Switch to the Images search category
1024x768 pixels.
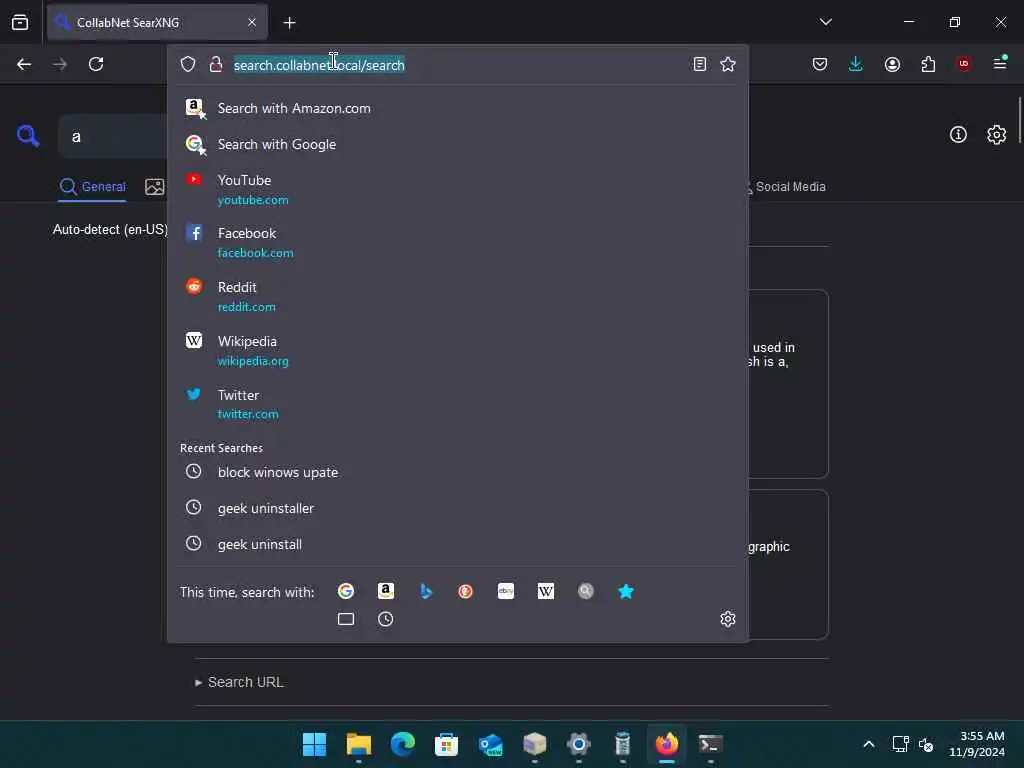point(155,187)
